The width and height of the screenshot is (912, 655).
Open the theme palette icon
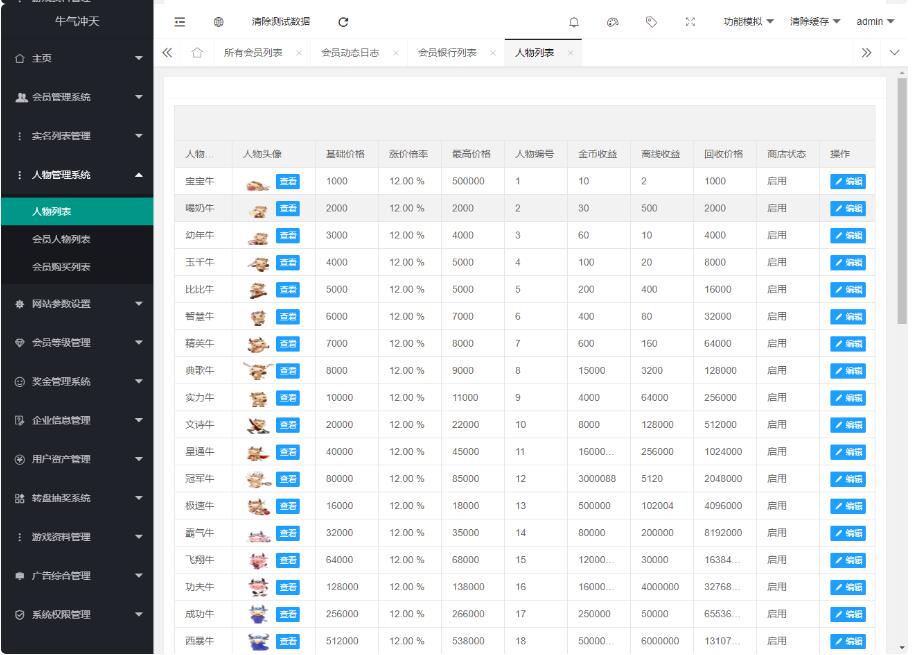[612, 22]
